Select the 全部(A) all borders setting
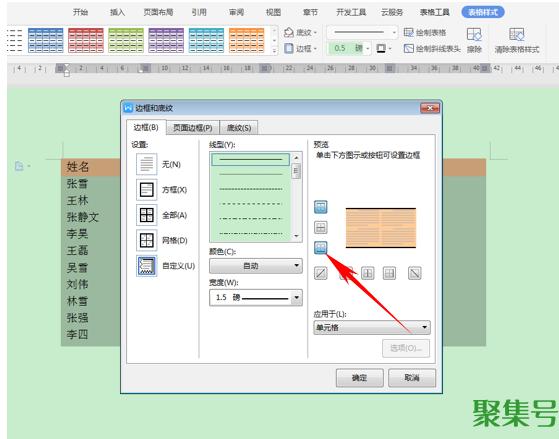Viewport: 559px width, 439px height. click(x=147, y=215)
